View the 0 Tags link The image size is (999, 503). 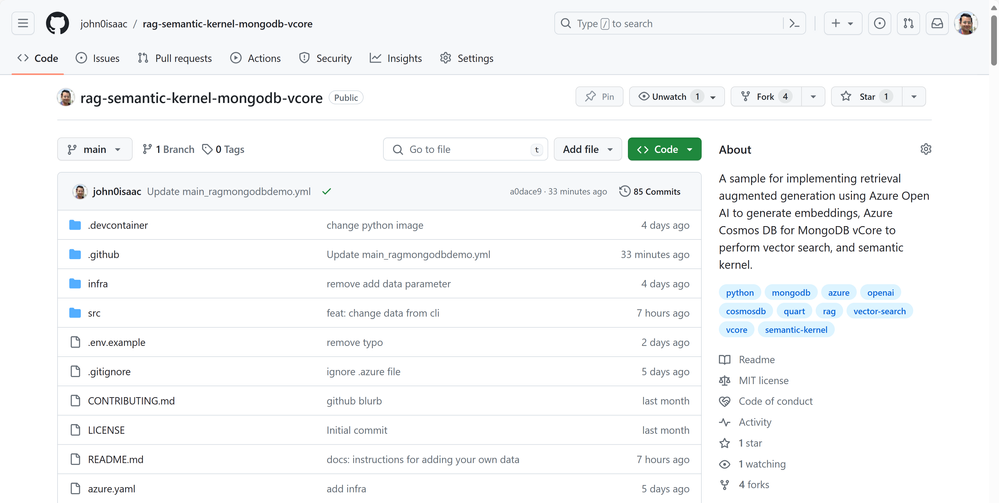coord(223,149)
